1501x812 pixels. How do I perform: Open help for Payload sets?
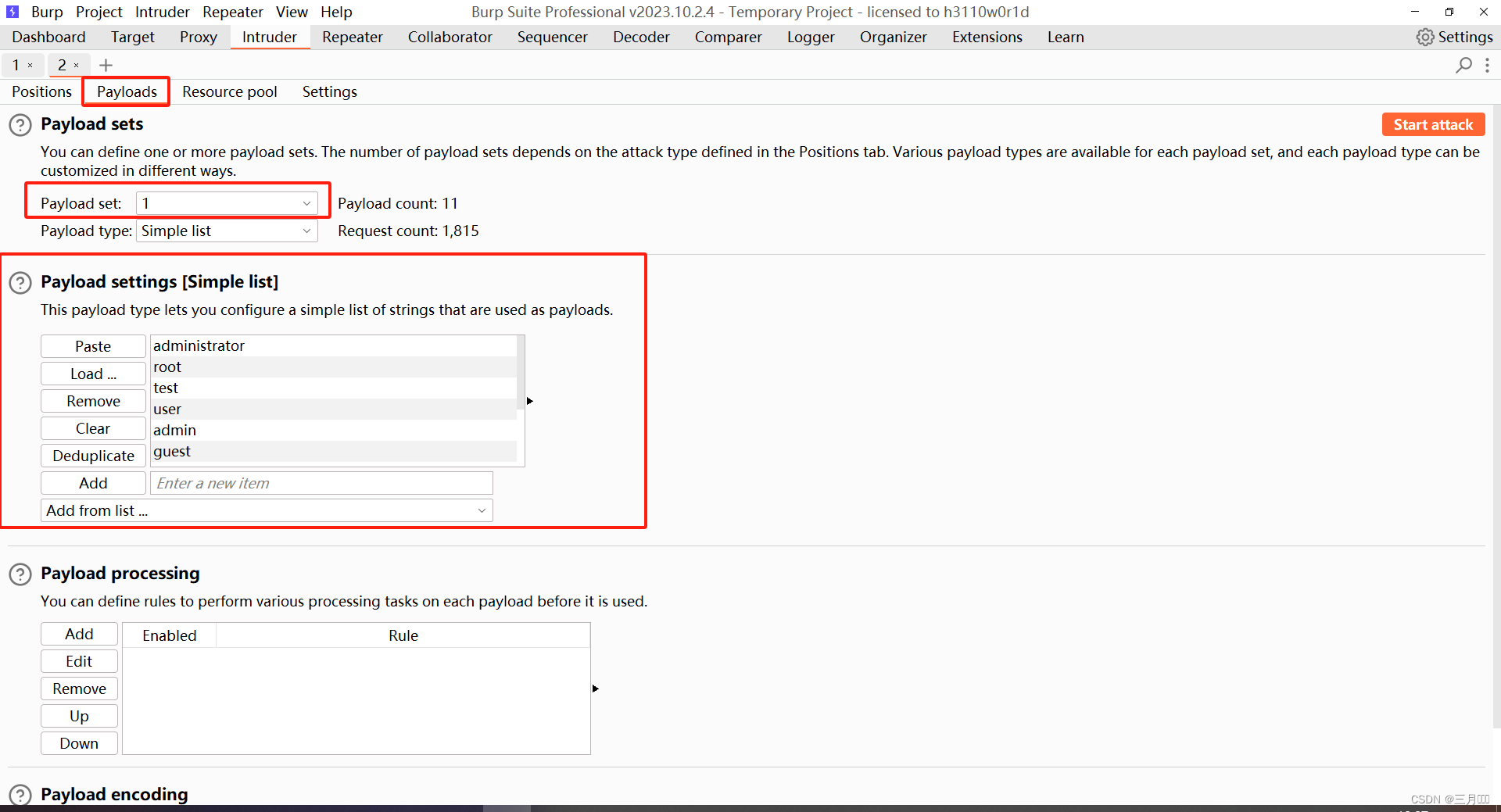[20, 125]
